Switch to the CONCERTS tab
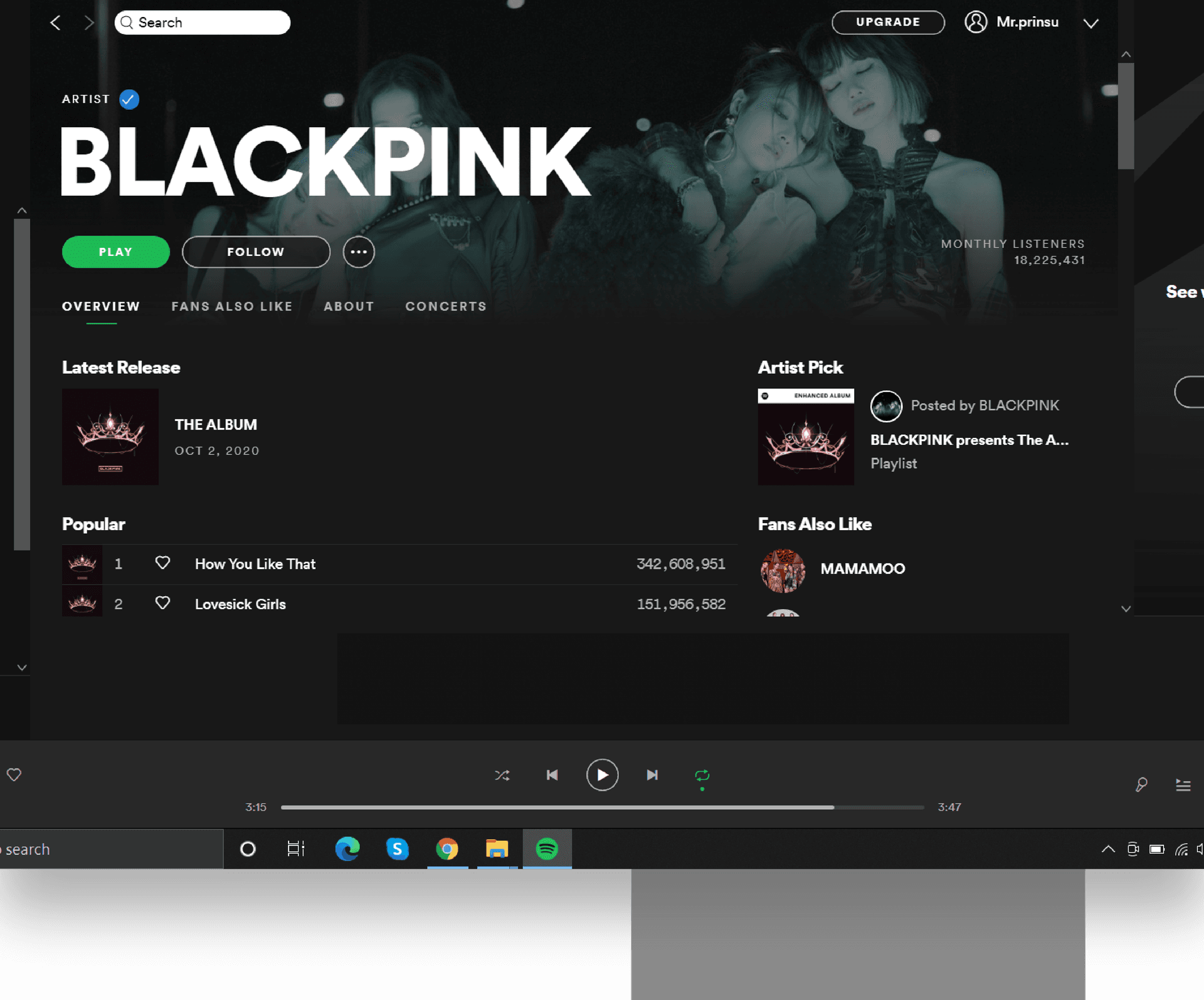 point(446,306)
